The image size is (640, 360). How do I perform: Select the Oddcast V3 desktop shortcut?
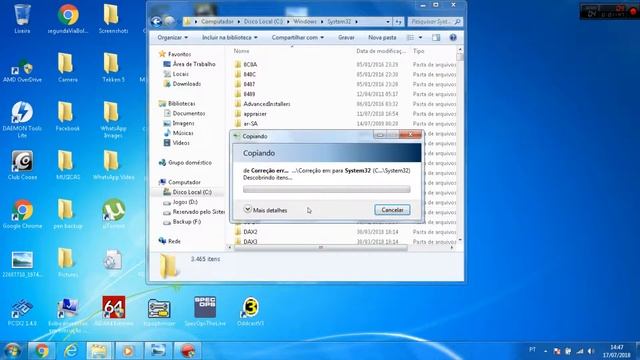(x=250, y=311)
